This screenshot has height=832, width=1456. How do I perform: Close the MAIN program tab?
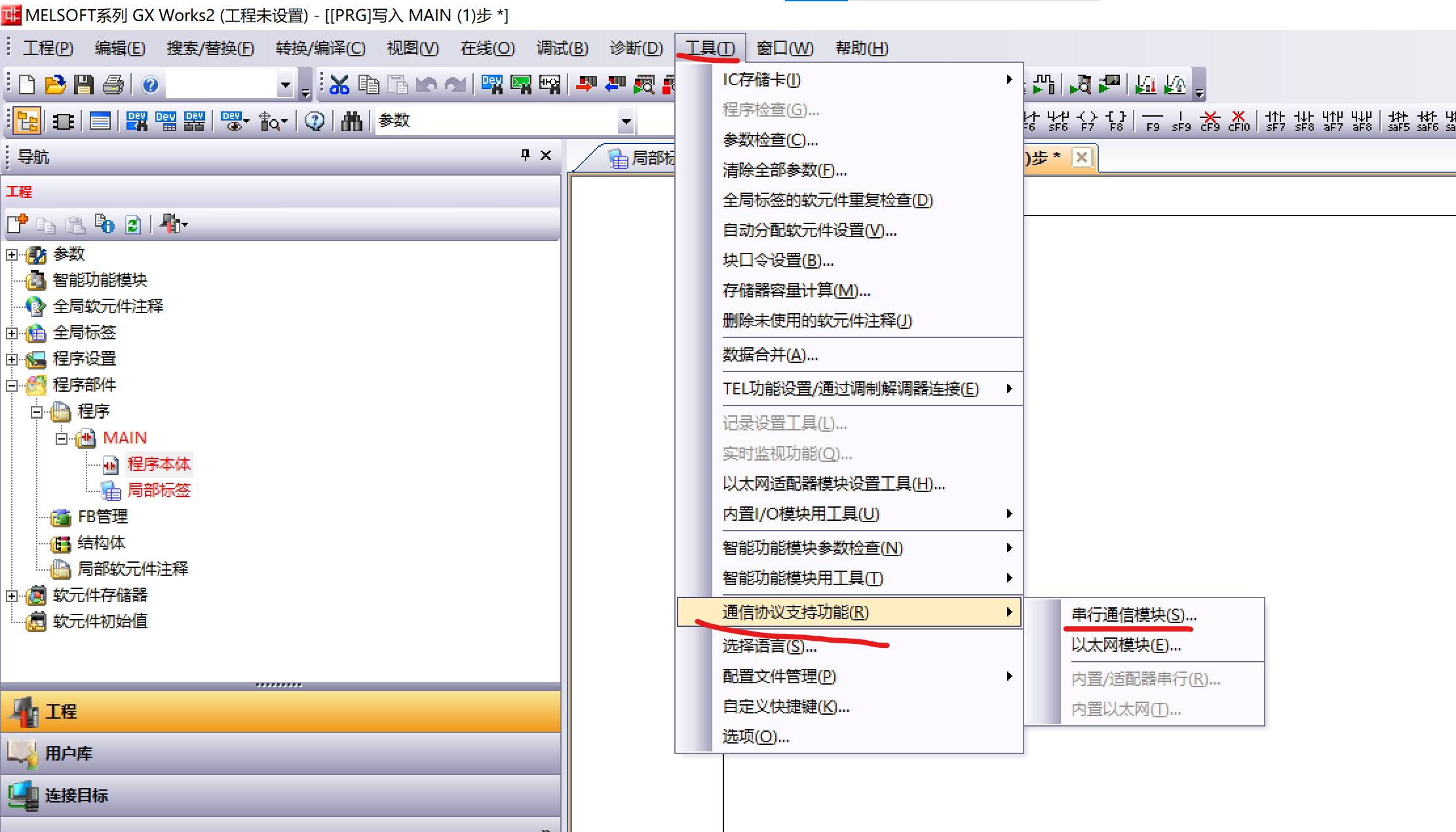pos(1082,157)
